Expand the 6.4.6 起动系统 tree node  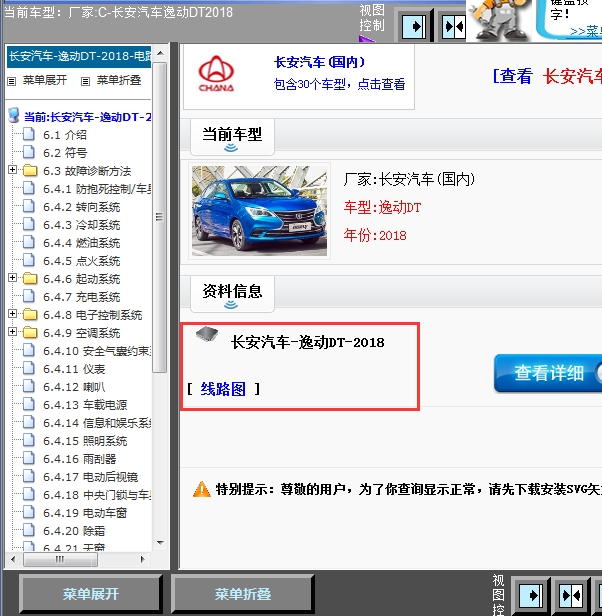(x=12, y=278)
